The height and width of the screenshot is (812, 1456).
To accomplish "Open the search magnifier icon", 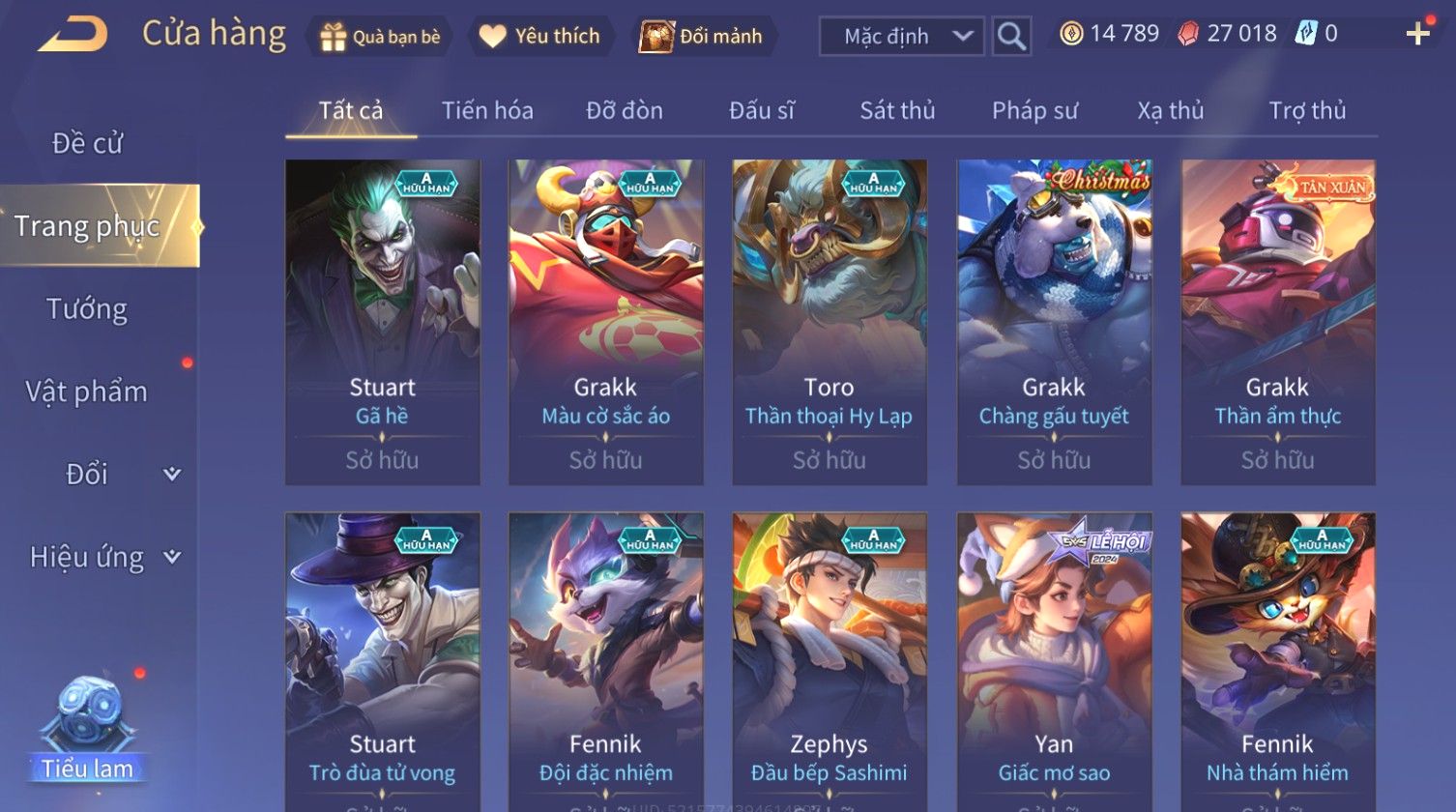I will point(1011,37).
